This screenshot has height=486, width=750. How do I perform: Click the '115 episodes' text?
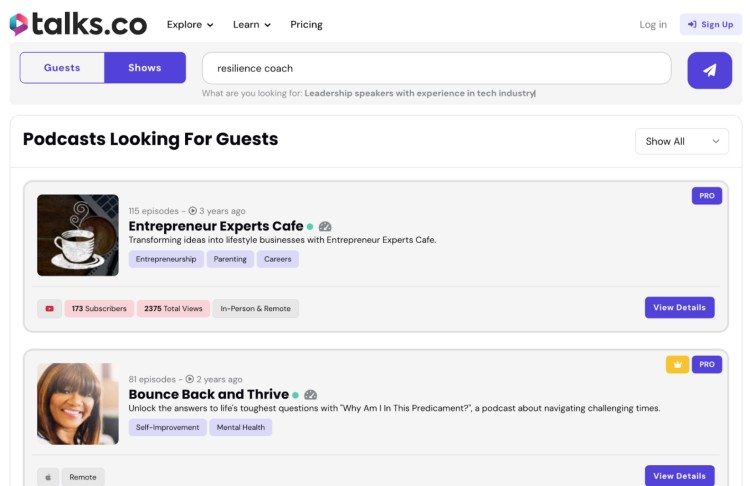154,211
